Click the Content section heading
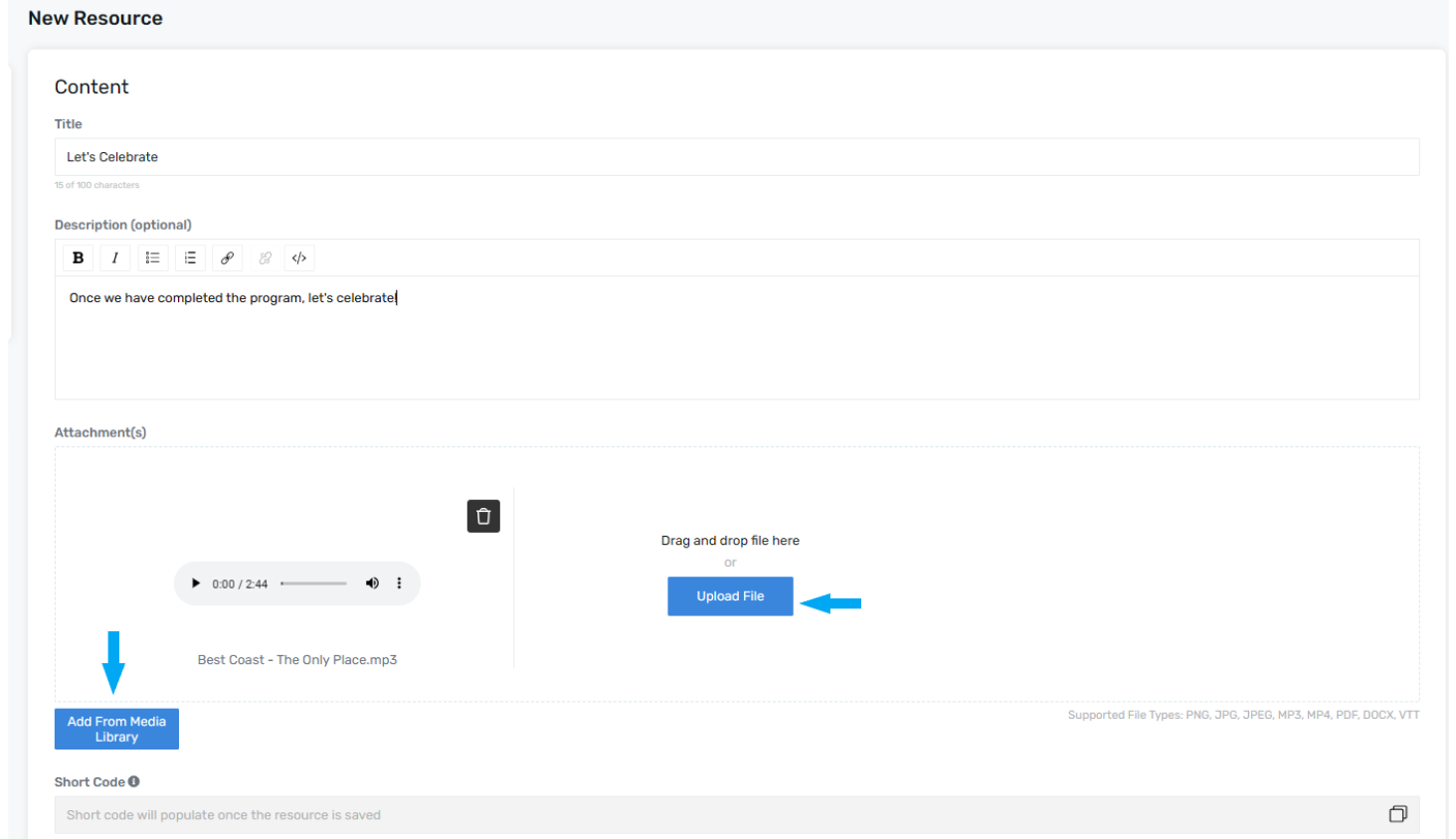The width and height of the screenshot is (1456, 839). pos(91,86)
